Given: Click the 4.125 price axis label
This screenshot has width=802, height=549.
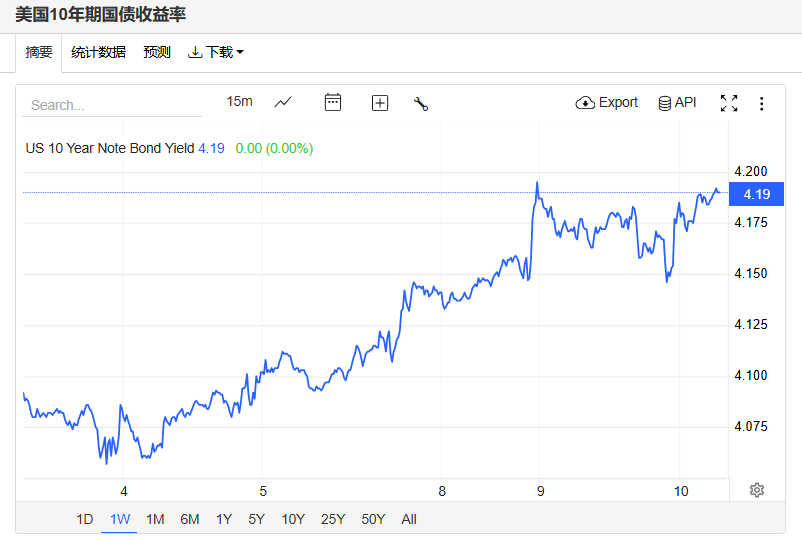Looking at the screenshot, I should (751, 324).
